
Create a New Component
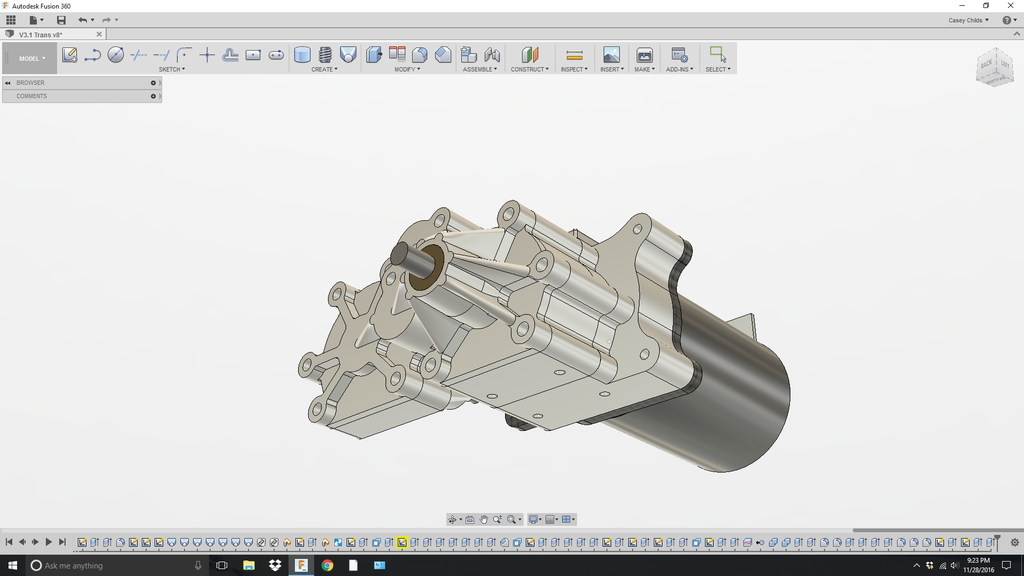[x=468, y=55]
